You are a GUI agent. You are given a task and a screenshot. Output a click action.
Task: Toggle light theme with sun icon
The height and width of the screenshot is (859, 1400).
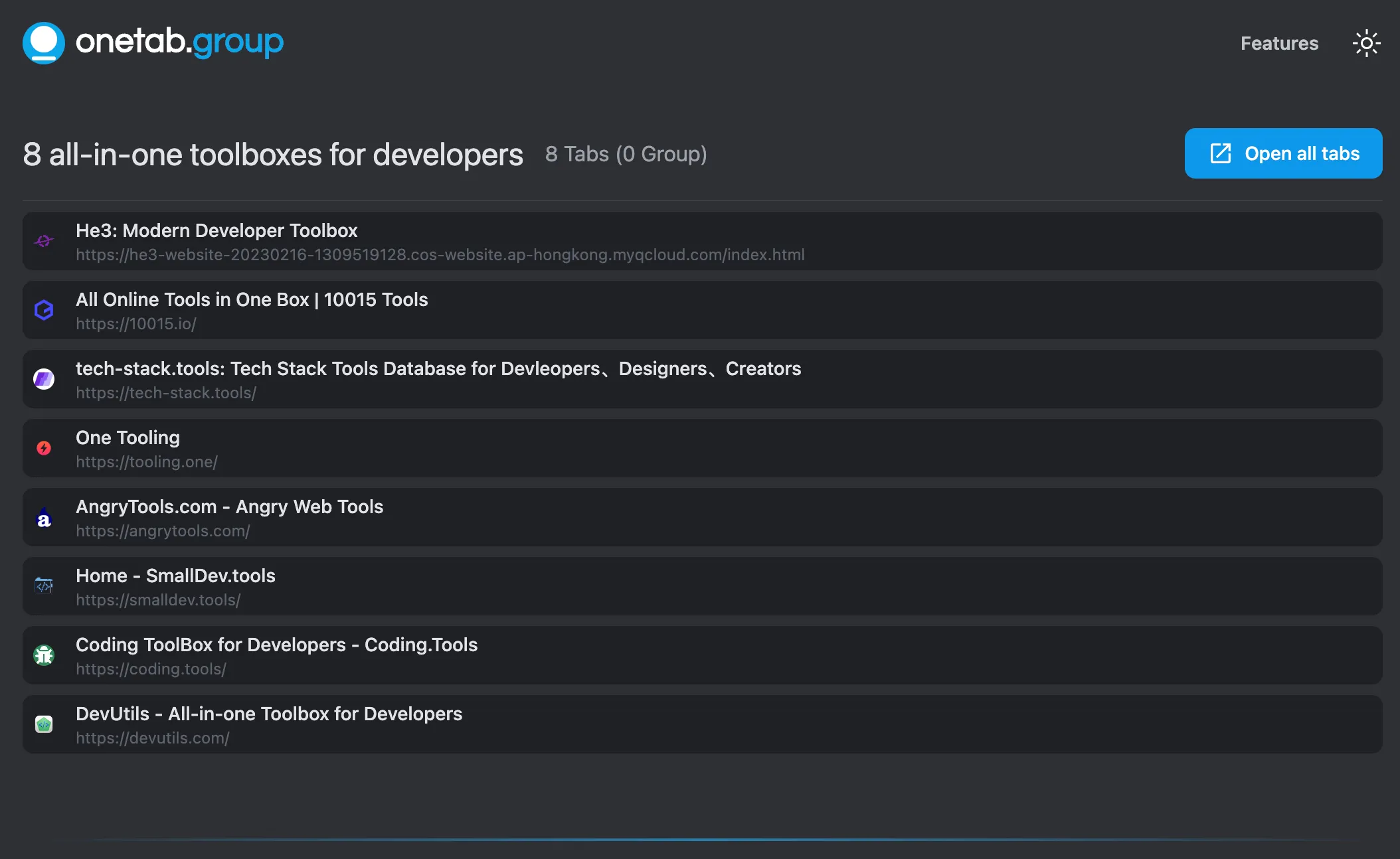coord(1366,44)
